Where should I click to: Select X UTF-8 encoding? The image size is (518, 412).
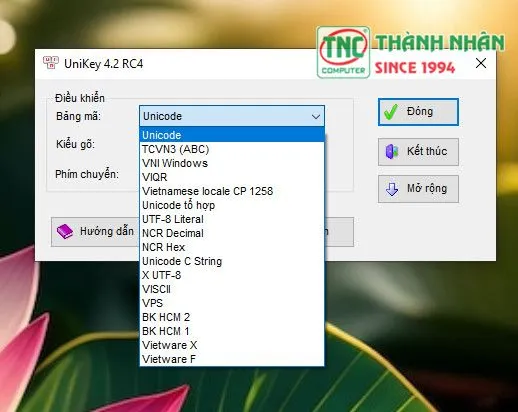232,275
